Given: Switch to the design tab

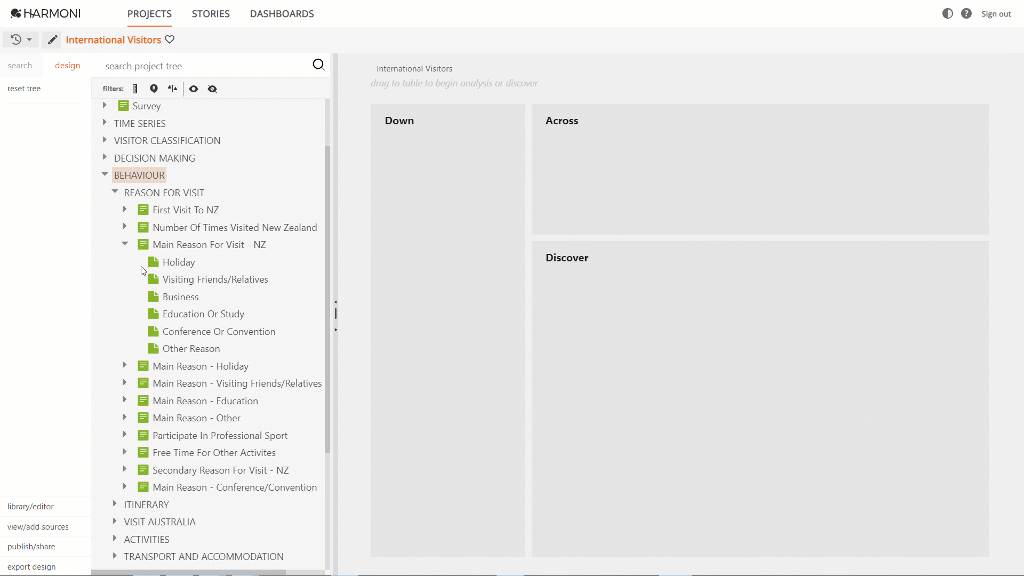Looking at the screenshot, I should pyautogui.click(x=67, y=65).
